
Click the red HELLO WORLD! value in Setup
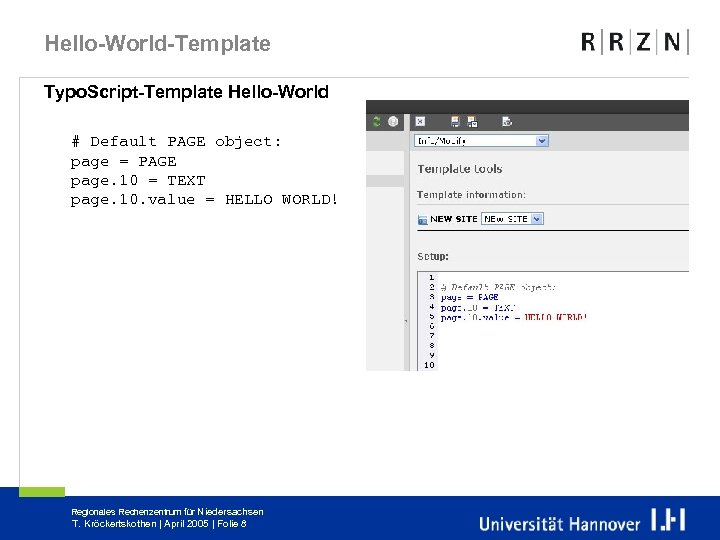556,317
